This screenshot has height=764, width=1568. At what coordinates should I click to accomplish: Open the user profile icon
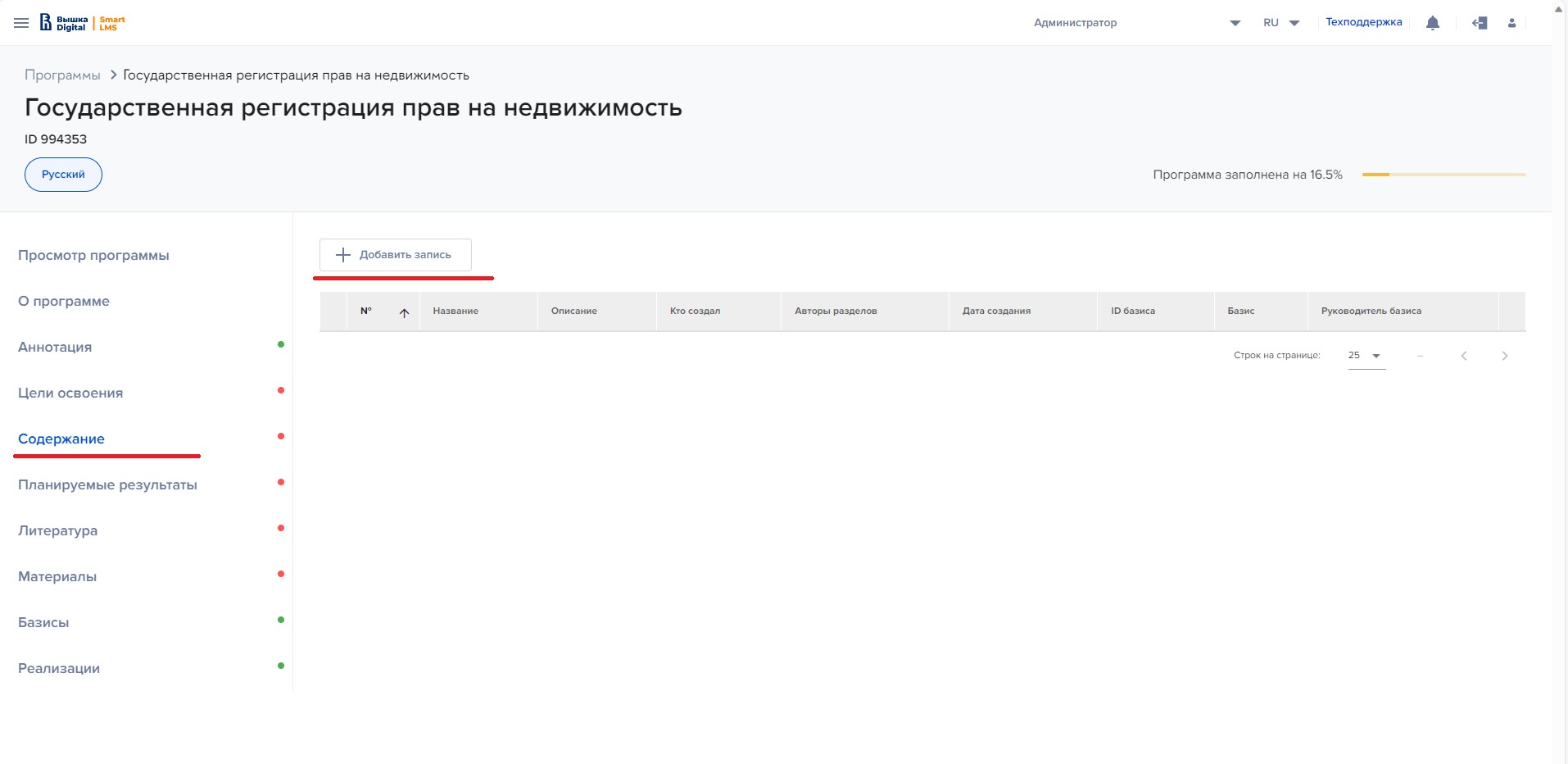tap(1511, 23)
